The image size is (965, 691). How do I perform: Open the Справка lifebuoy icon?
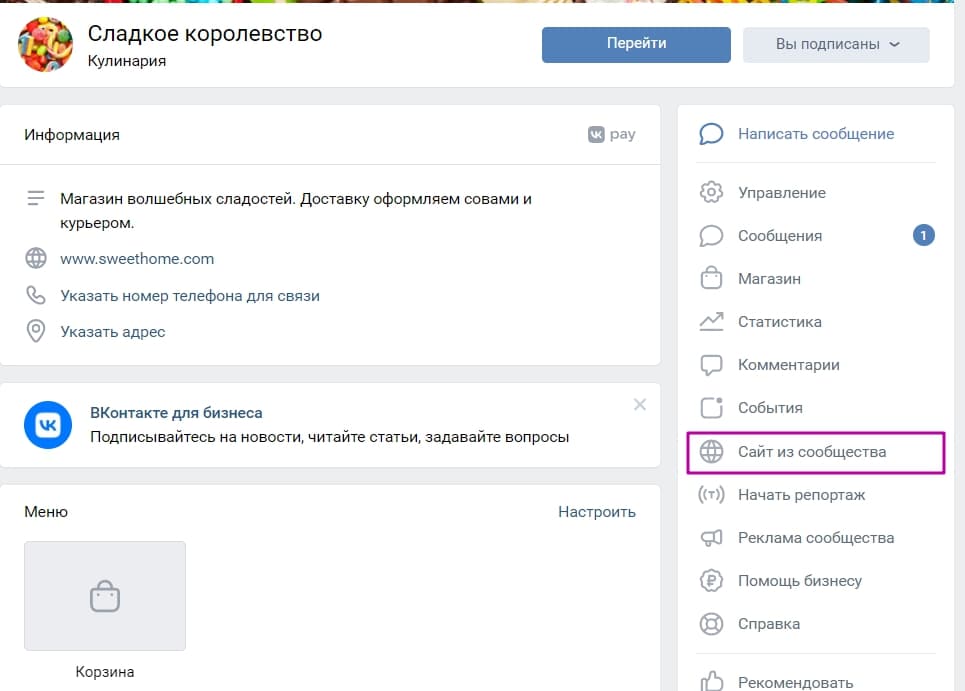pyautogui.click(x=711, y=623)
